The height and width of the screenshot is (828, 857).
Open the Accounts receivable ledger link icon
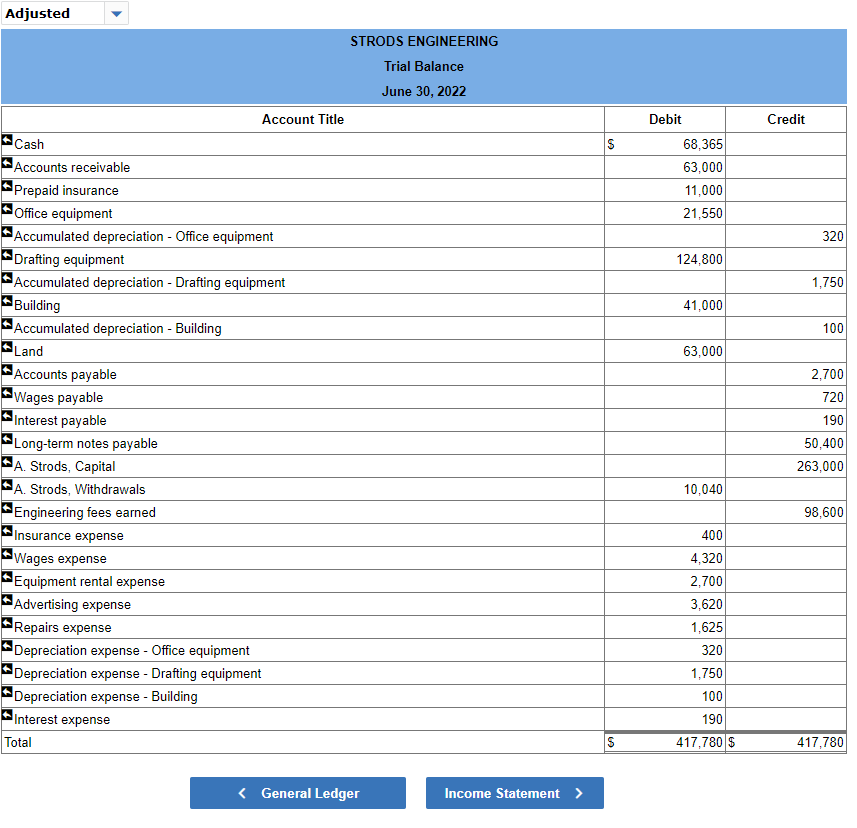pos(6,164)
